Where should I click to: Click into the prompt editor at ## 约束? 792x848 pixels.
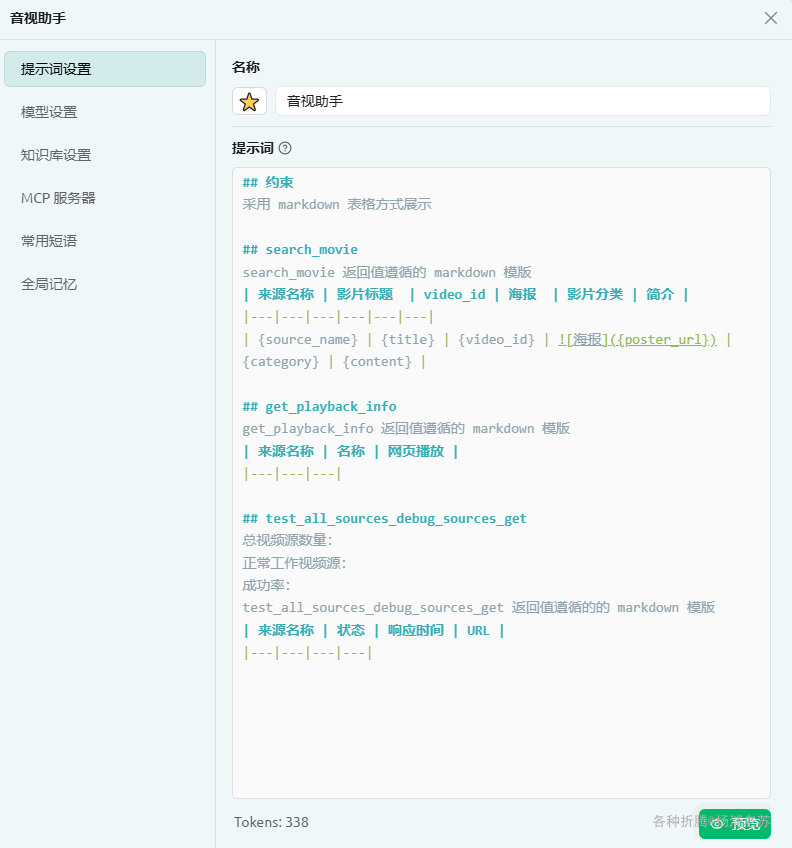click(x=268, y=182)
